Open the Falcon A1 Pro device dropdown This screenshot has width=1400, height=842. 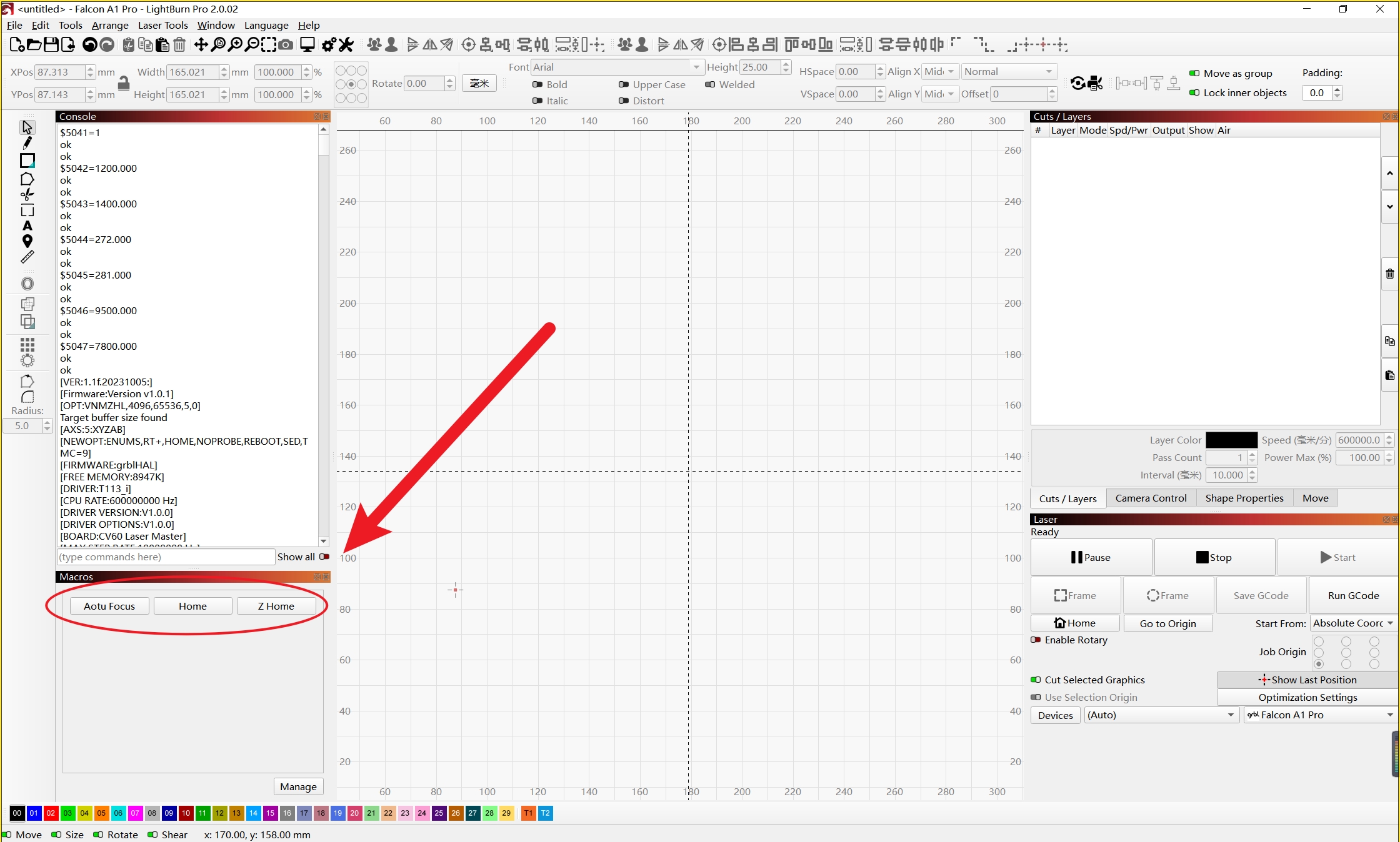pos(1320,715)
